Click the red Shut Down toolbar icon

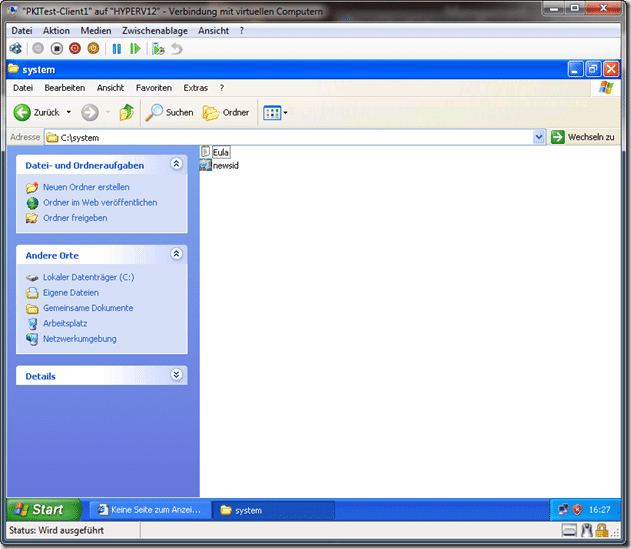pyautogui.click(x=75, y=48)
